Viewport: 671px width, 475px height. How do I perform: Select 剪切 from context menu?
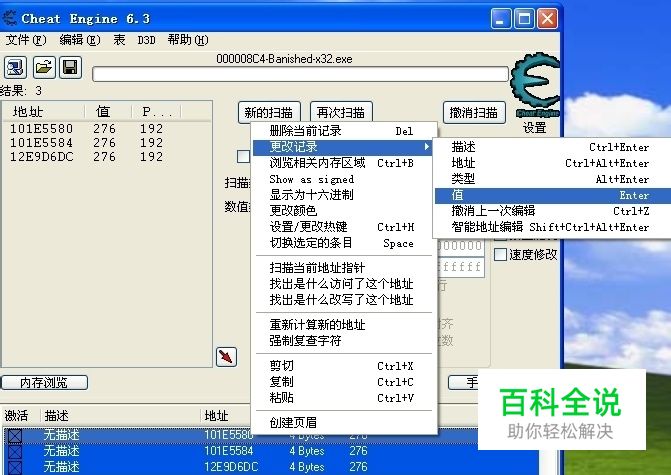pyautogui.click(x=344, y=366)
